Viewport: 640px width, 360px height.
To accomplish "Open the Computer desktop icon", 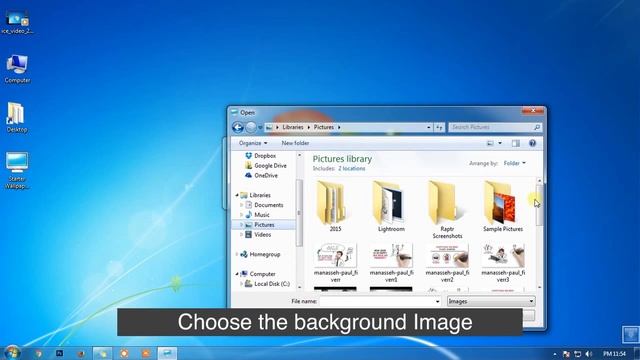I will pyautogui.click(x=17, y=69).
